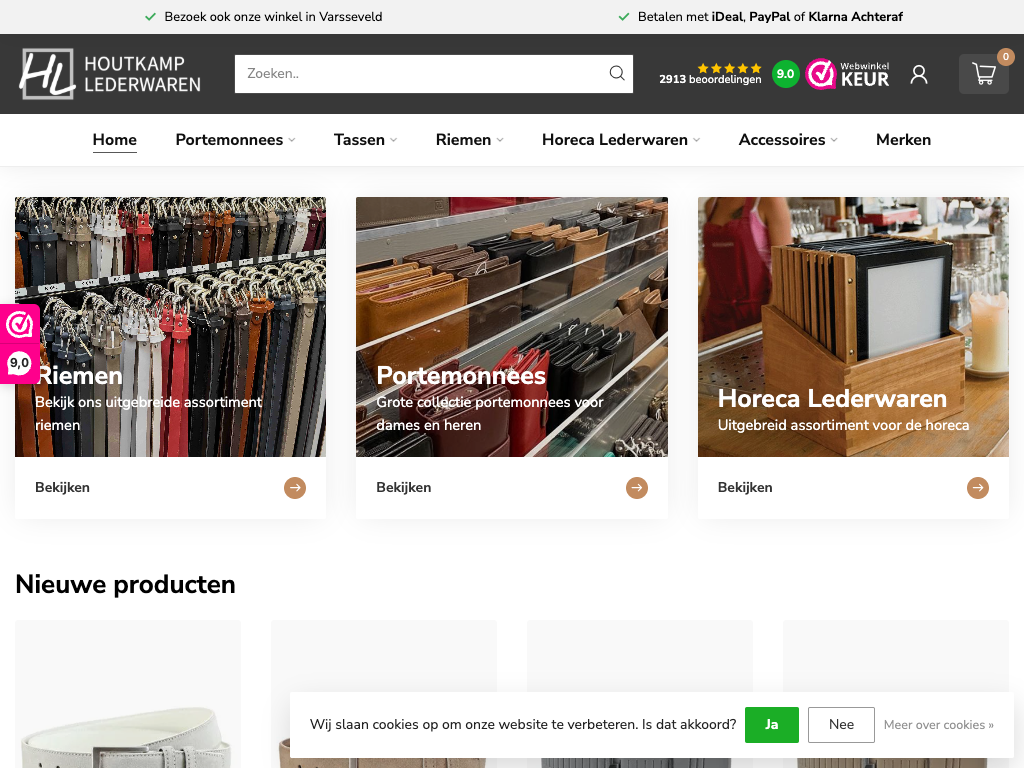The width and height of the screenshot is (1024, 768).
Task: Open the pink Webwinkel Keur side widget
Action: click(19, 343)
